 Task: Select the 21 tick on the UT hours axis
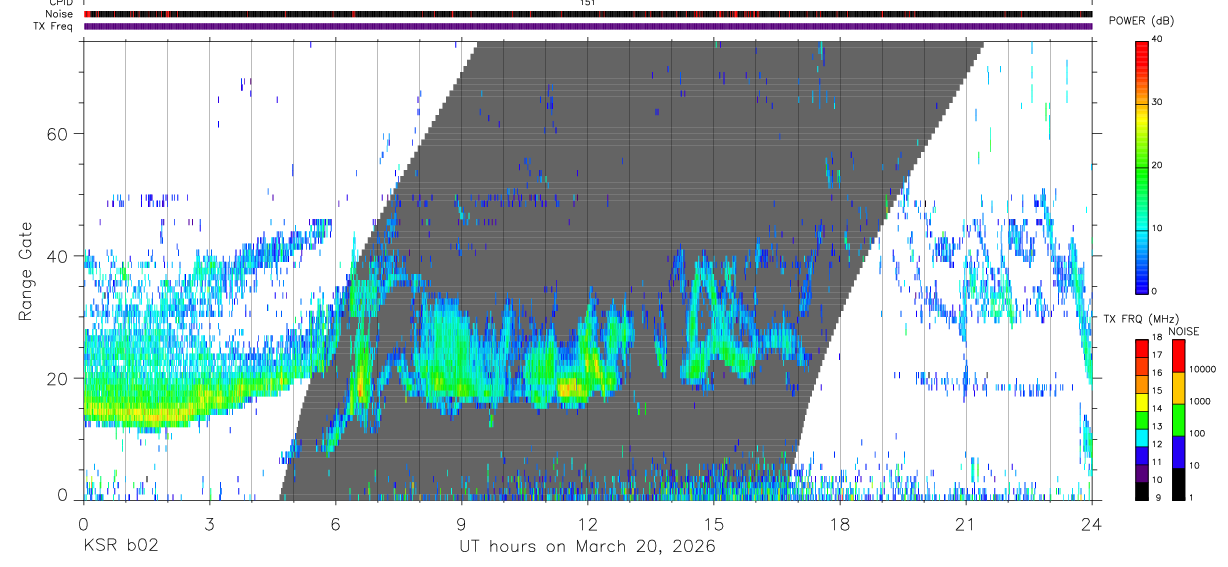click(x=966, y=524)
